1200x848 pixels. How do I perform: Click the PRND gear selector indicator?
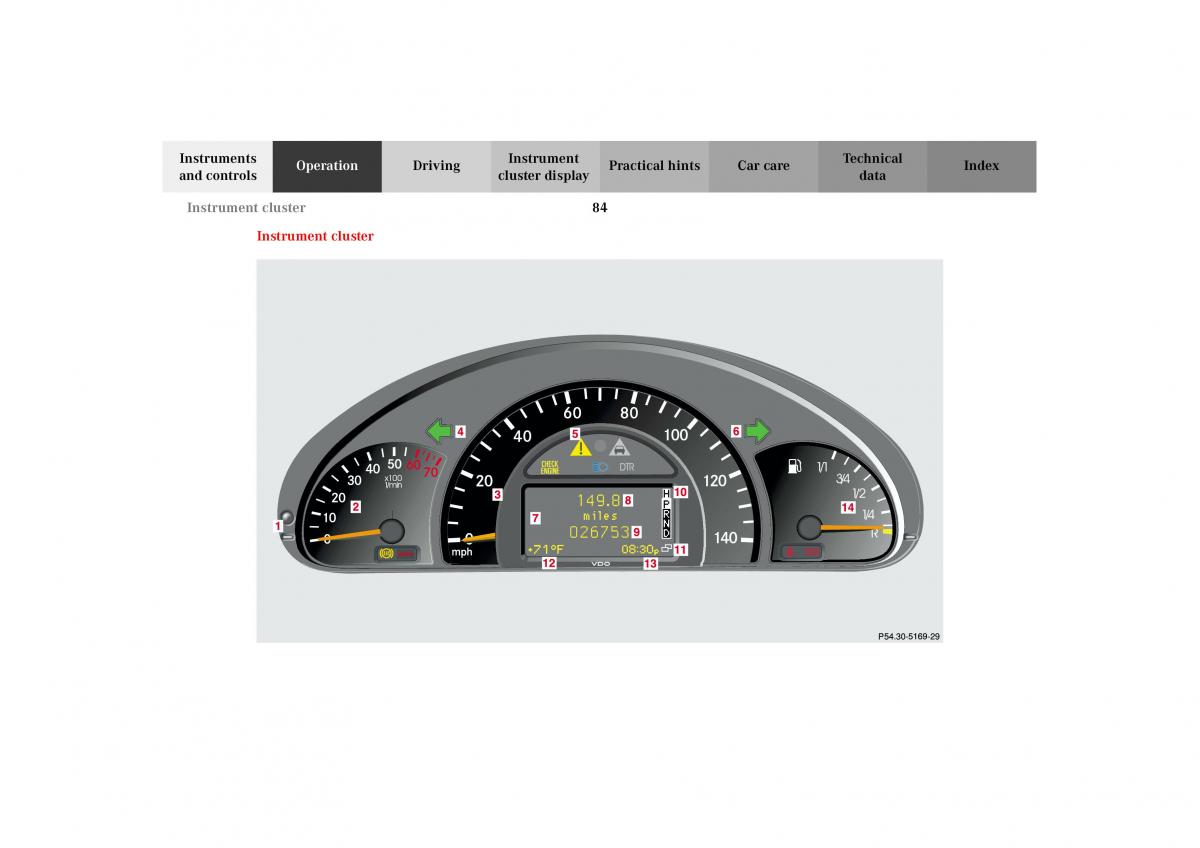click(x=666, y=514)
